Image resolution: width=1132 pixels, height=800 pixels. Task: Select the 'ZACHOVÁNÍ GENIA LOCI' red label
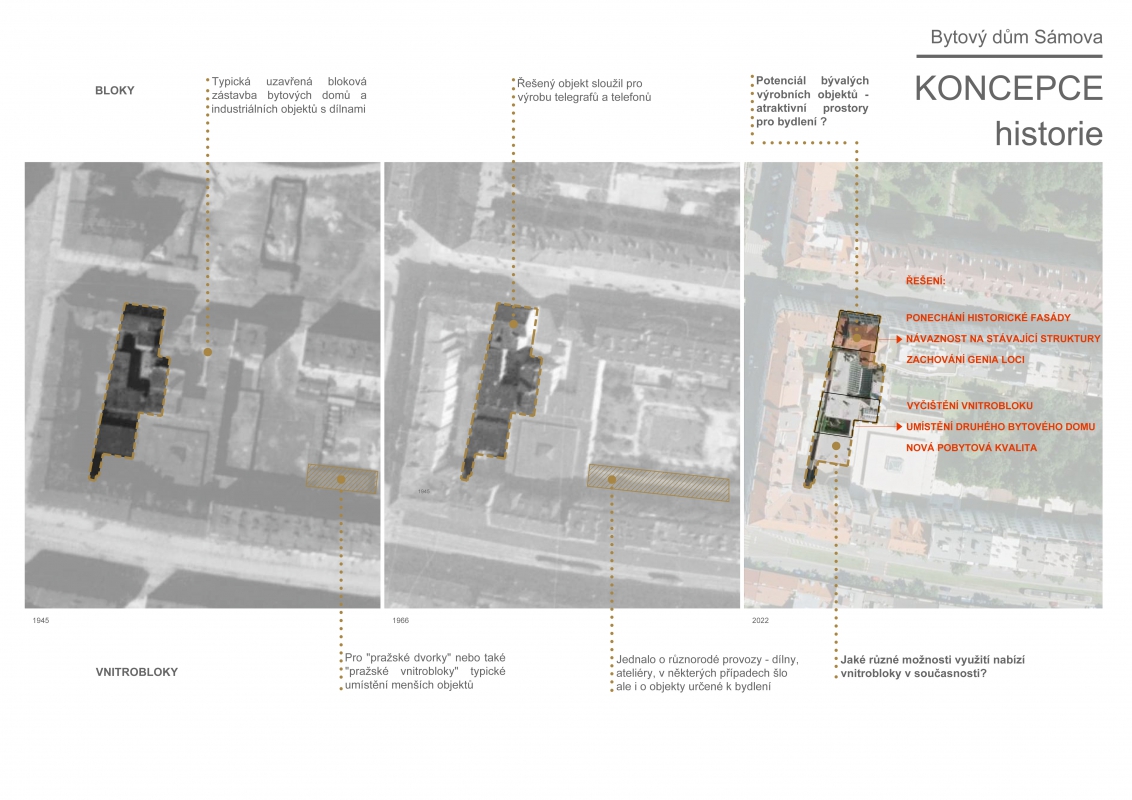[965, 359]
